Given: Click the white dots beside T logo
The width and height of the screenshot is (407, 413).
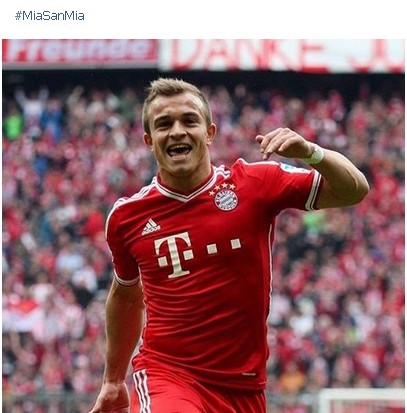Looking at the screenshot, I should pos(224,246).
